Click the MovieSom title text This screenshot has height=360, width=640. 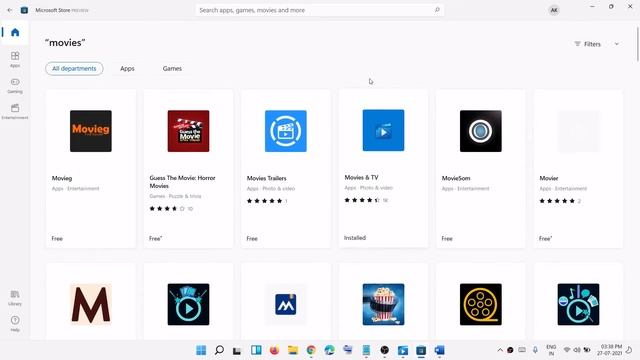[x=456, y=178]
